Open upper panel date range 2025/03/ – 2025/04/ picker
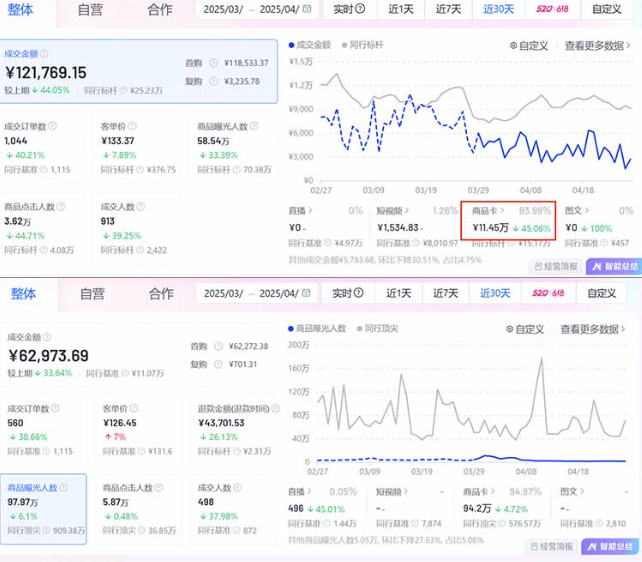The image size is (642, 562). point(257,9)
